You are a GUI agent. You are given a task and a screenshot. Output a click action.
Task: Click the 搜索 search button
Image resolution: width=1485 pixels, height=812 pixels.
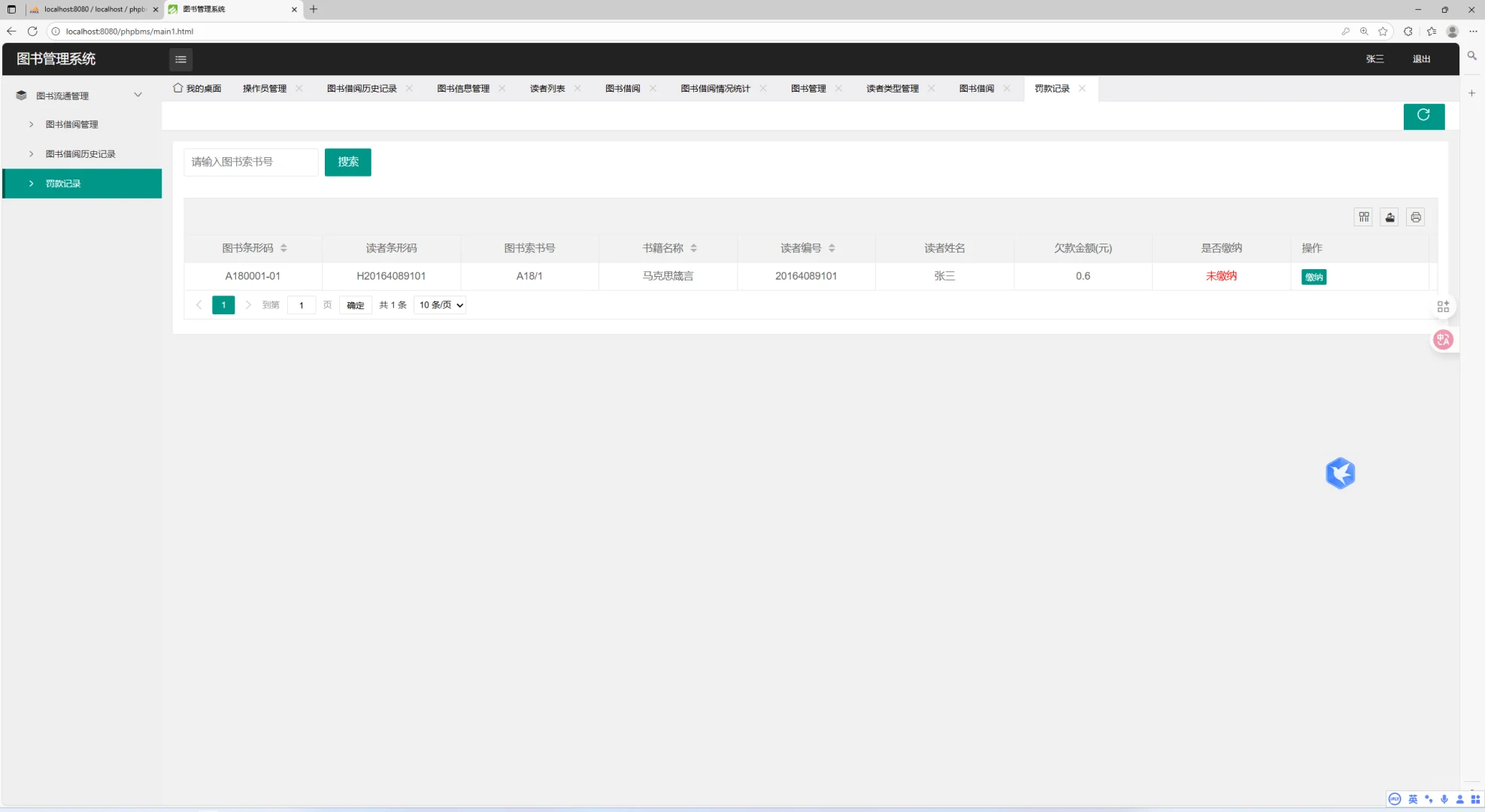pyautogui.click(x=347, y=162)
